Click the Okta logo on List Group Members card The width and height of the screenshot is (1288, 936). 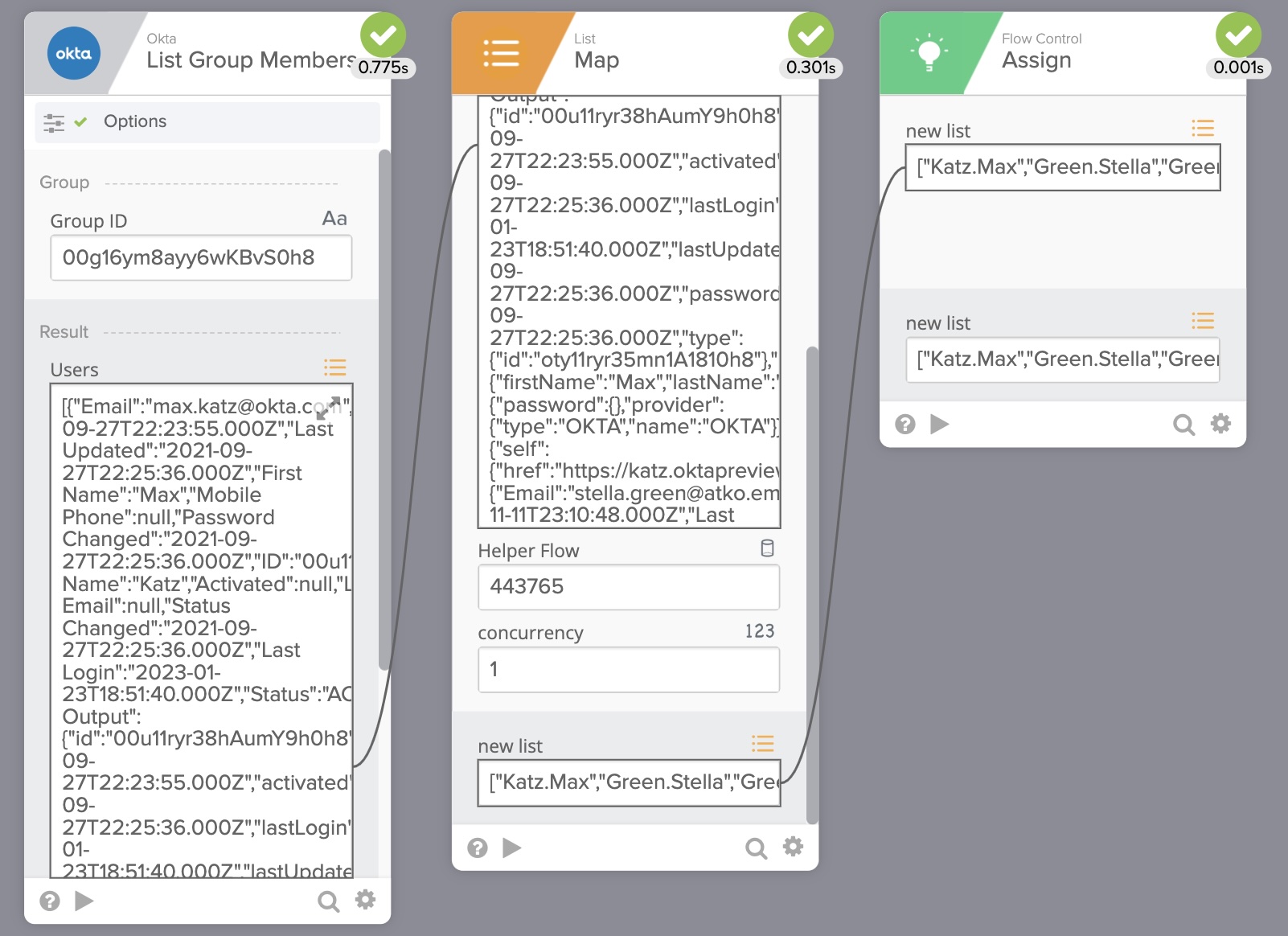click(74, 54)
